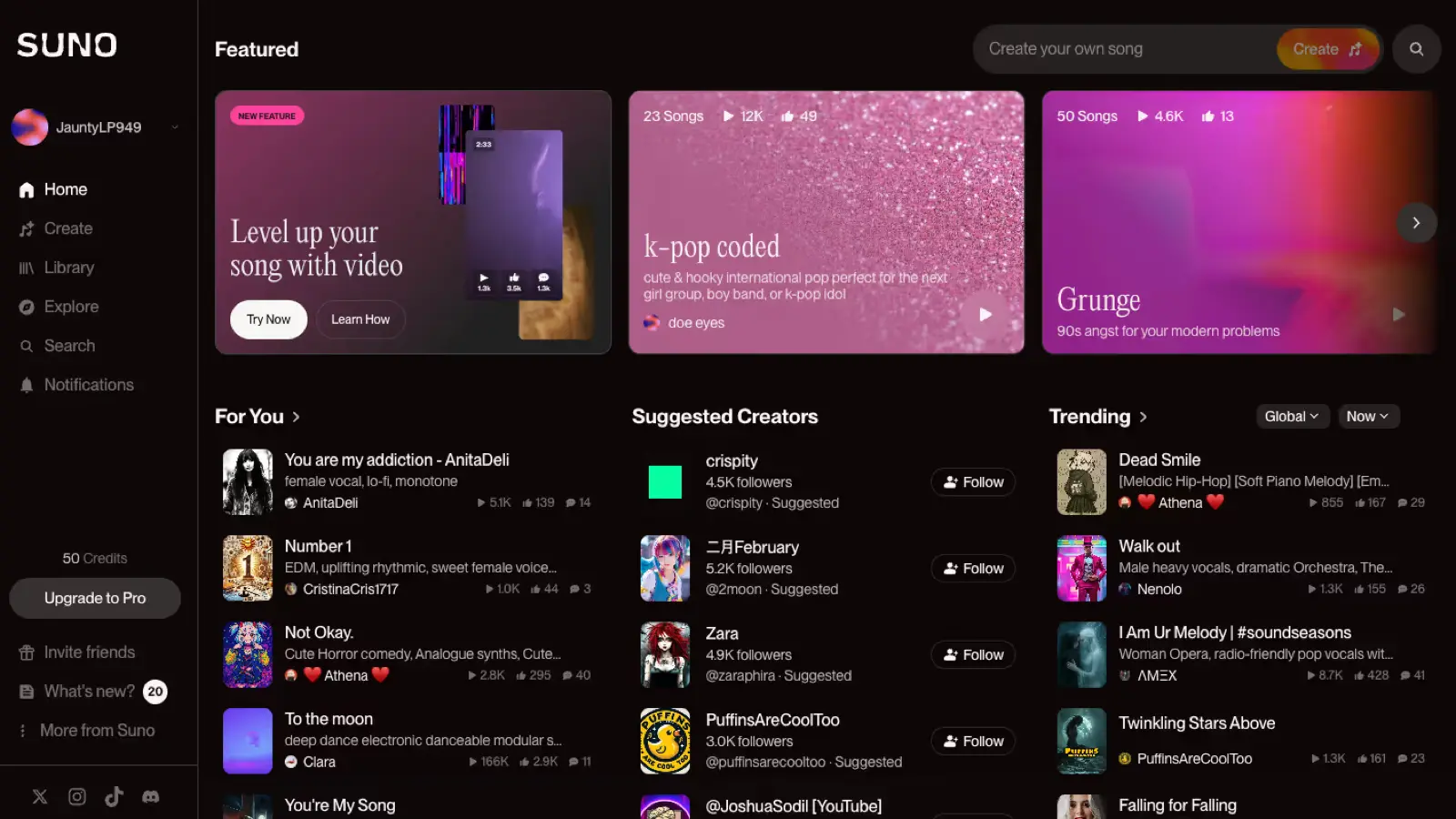Open the Number 1 song cover
The image size is (1456, 819).
point(248,568)
